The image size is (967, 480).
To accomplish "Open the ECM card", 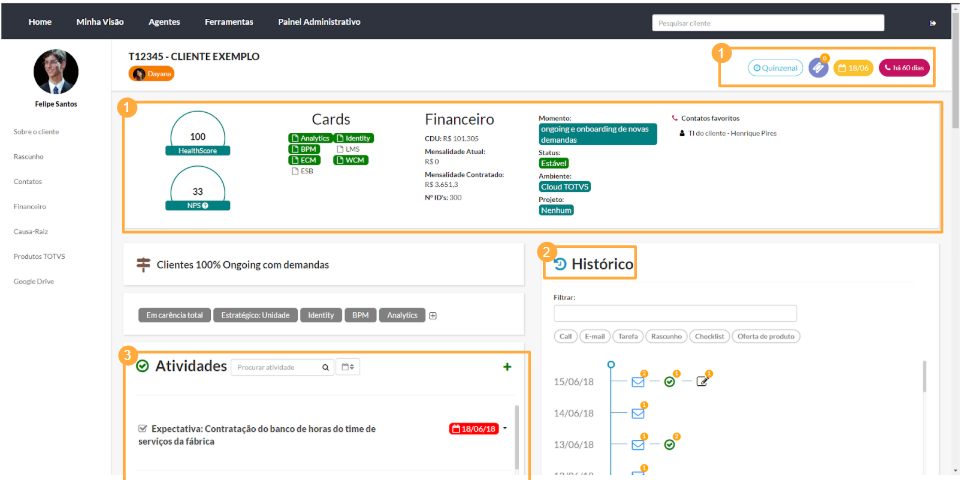I will [303, 160].
